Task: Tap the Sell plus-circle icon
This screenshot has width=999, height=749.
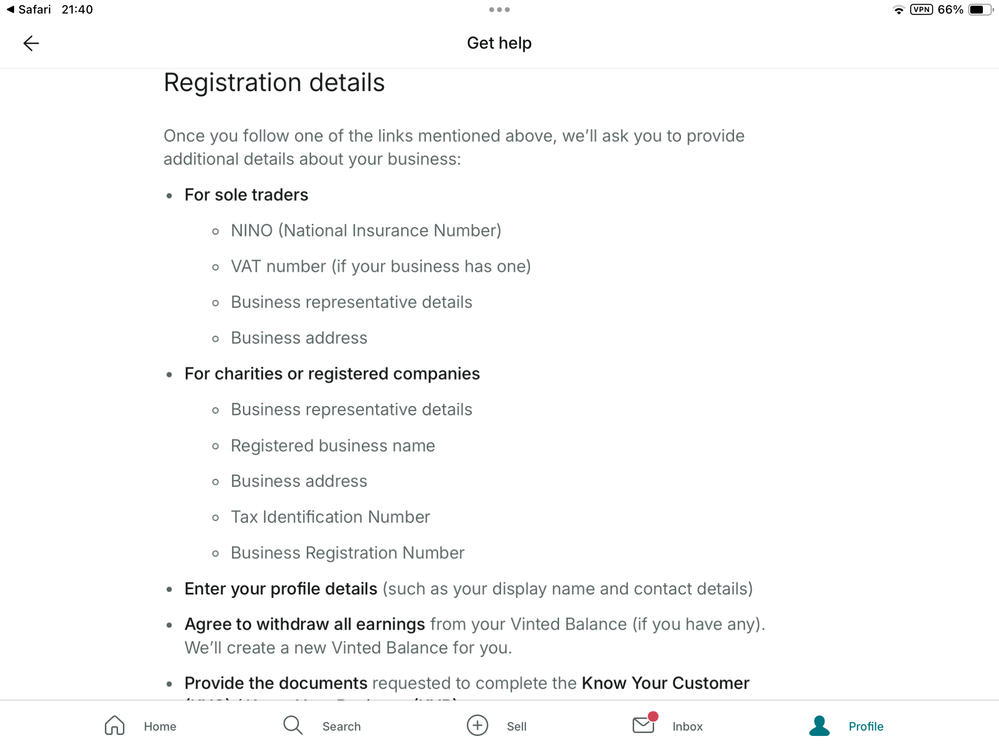Action: (x=477, y=725)
